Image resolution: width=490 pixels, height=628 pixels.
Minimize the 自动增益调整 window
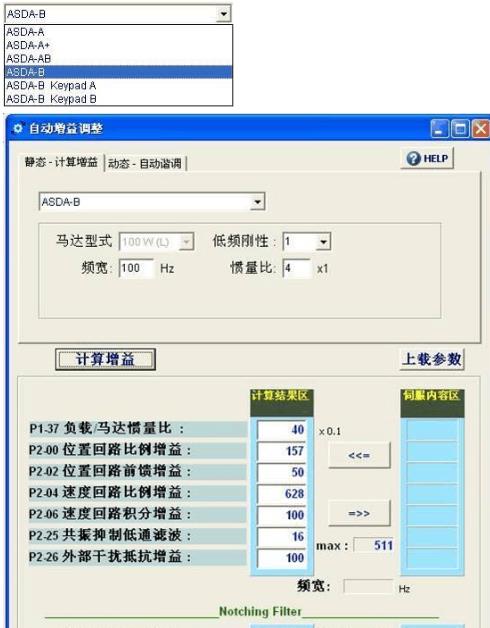(440, 129)
